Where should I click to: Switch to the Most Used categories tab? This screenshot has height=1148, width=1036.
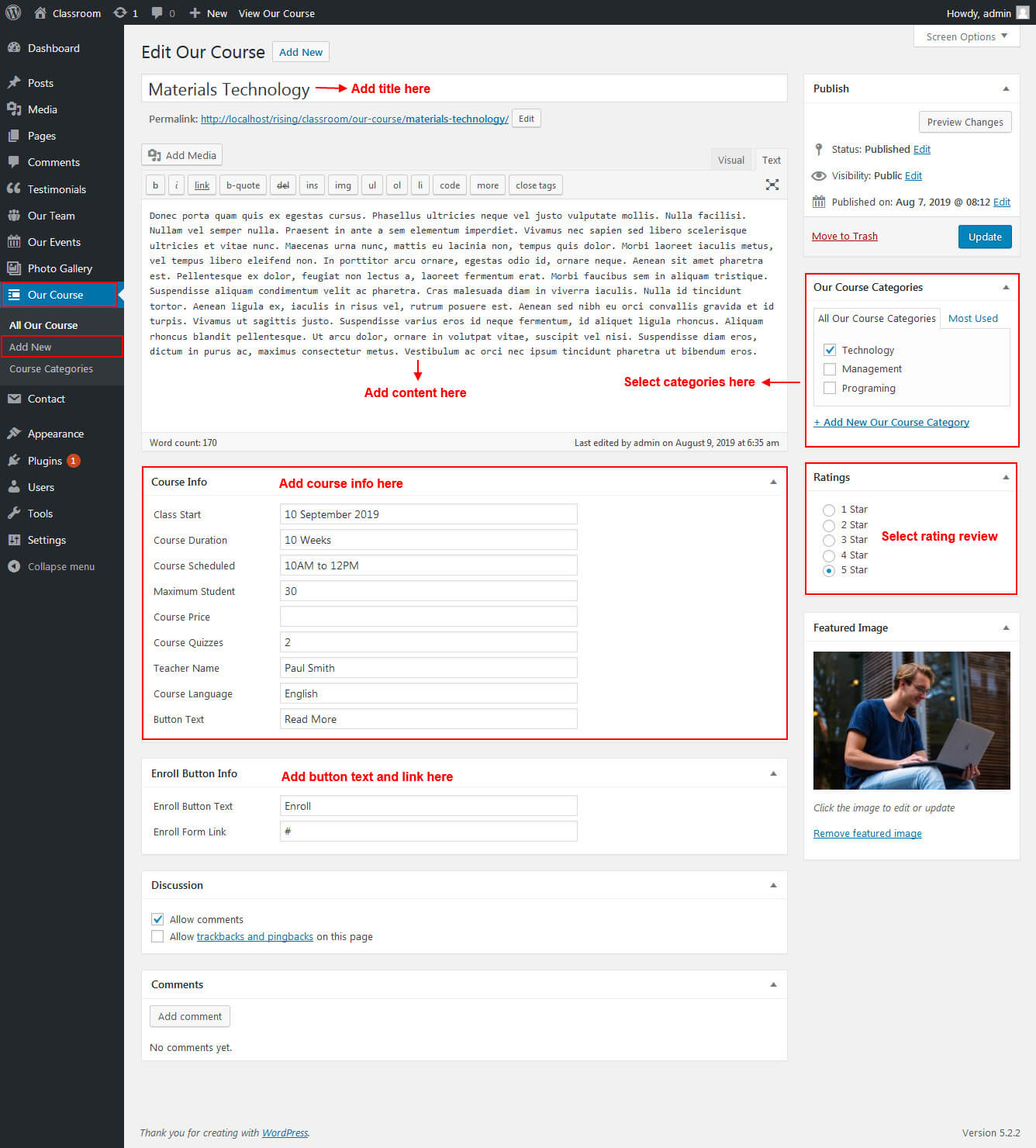point(972,318)
